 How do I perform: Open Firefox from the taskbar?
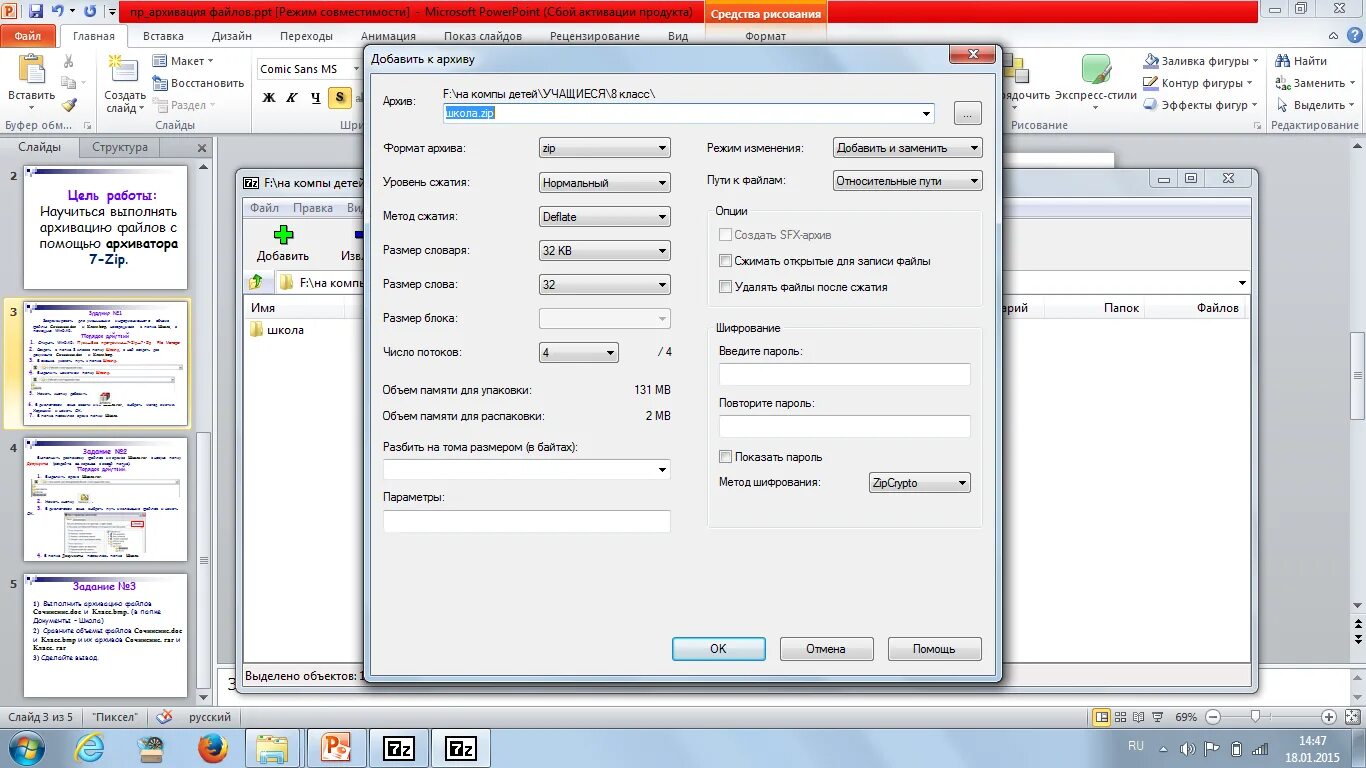point(213,748)
